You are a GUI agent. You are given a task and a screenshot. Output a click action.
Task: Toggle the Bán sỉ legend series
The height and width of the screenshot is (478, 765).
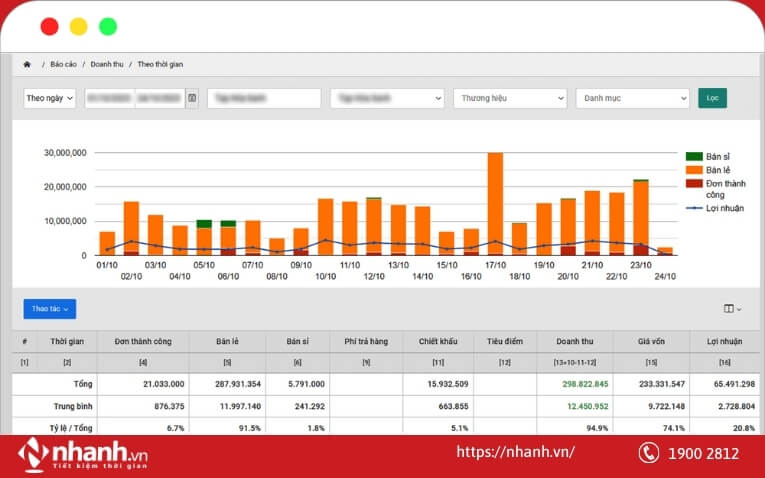(694, 157)
